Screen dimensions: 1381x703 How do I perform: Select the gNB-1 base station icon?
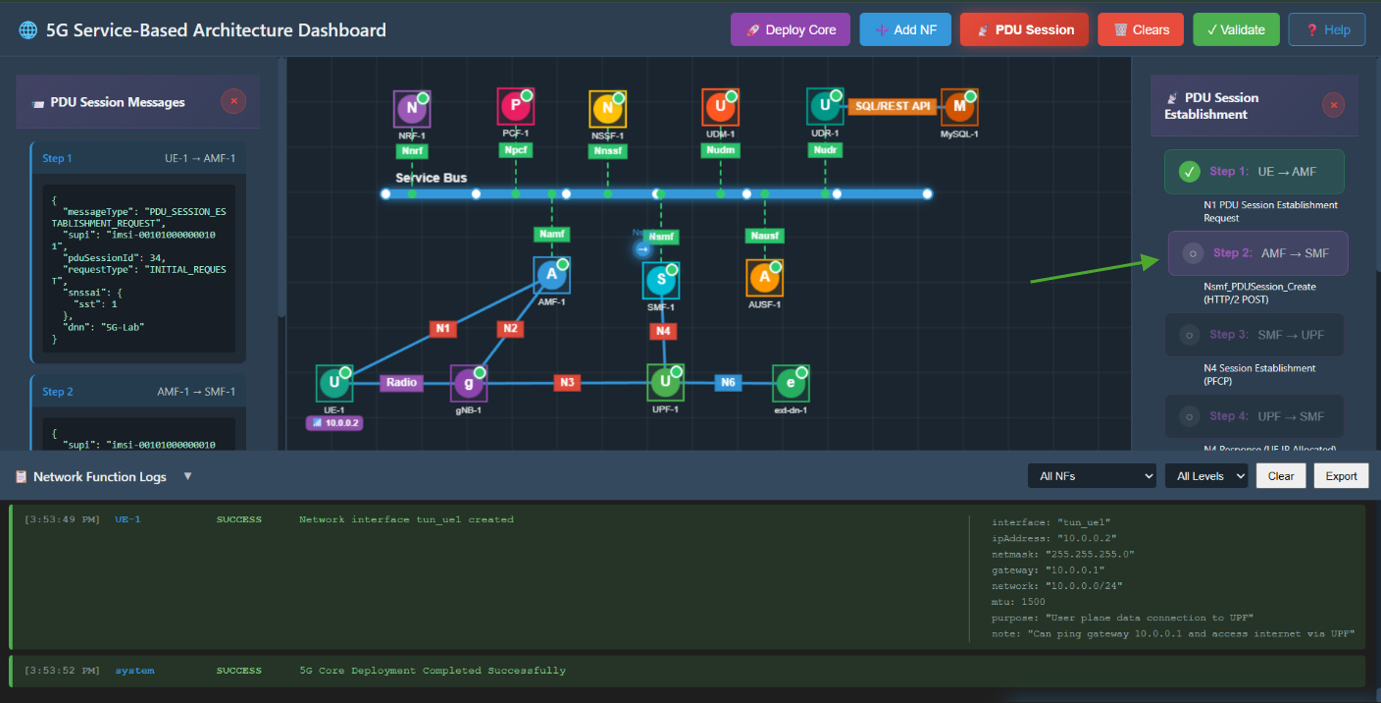[468, 382]
